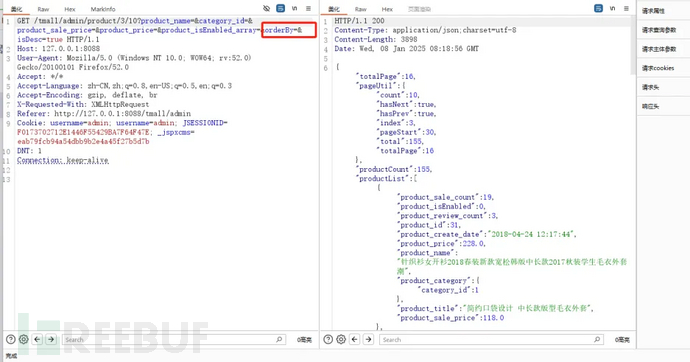Viewport: 690px width, 362px height.
Task: Click '"pageStart":30' in response JSON
Action: tap(407, 132)
